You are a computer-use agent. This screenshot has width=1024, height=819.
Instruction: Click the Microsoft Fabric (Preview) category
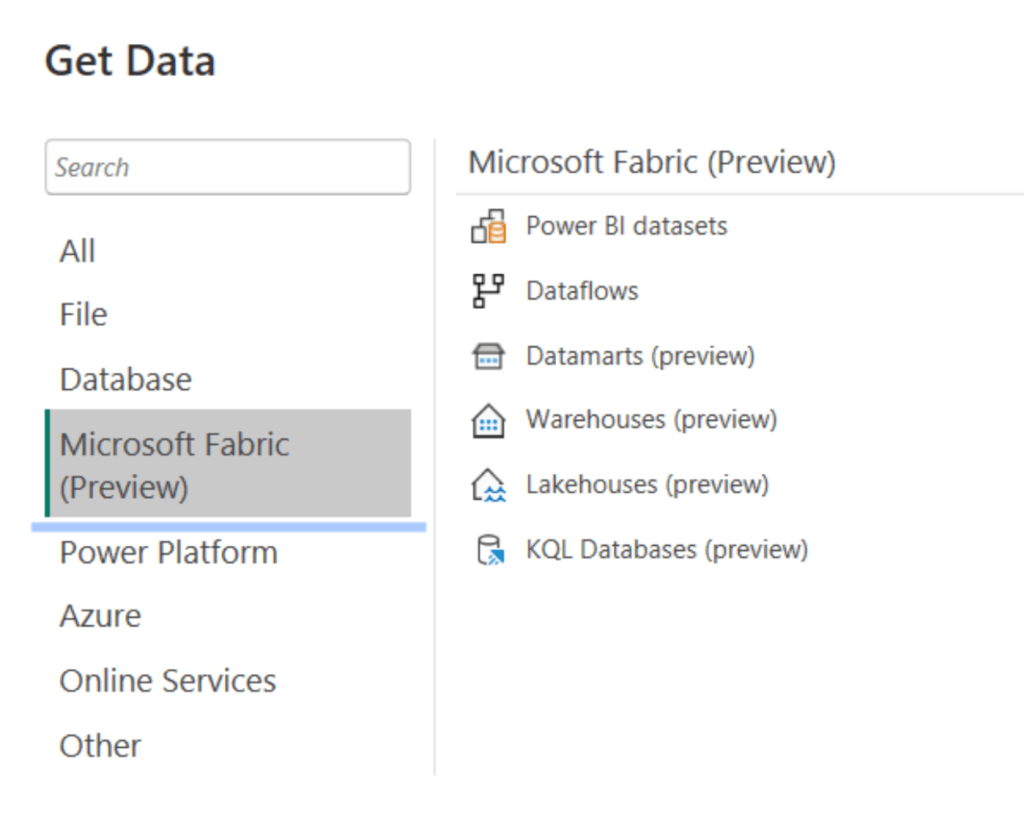177,463
